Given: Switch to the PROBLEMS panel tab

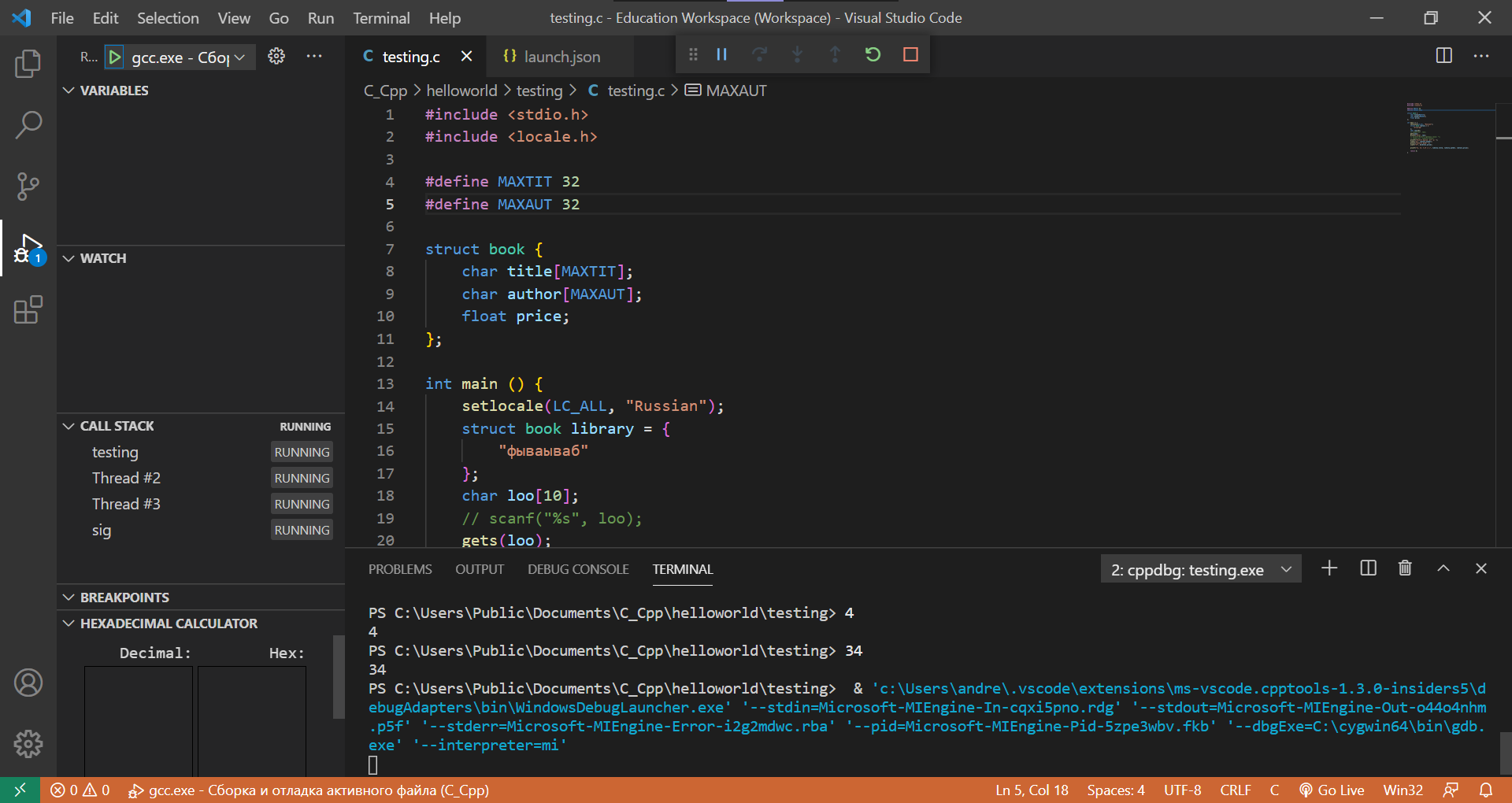Looking at the screenshot, I should (400, 569).
